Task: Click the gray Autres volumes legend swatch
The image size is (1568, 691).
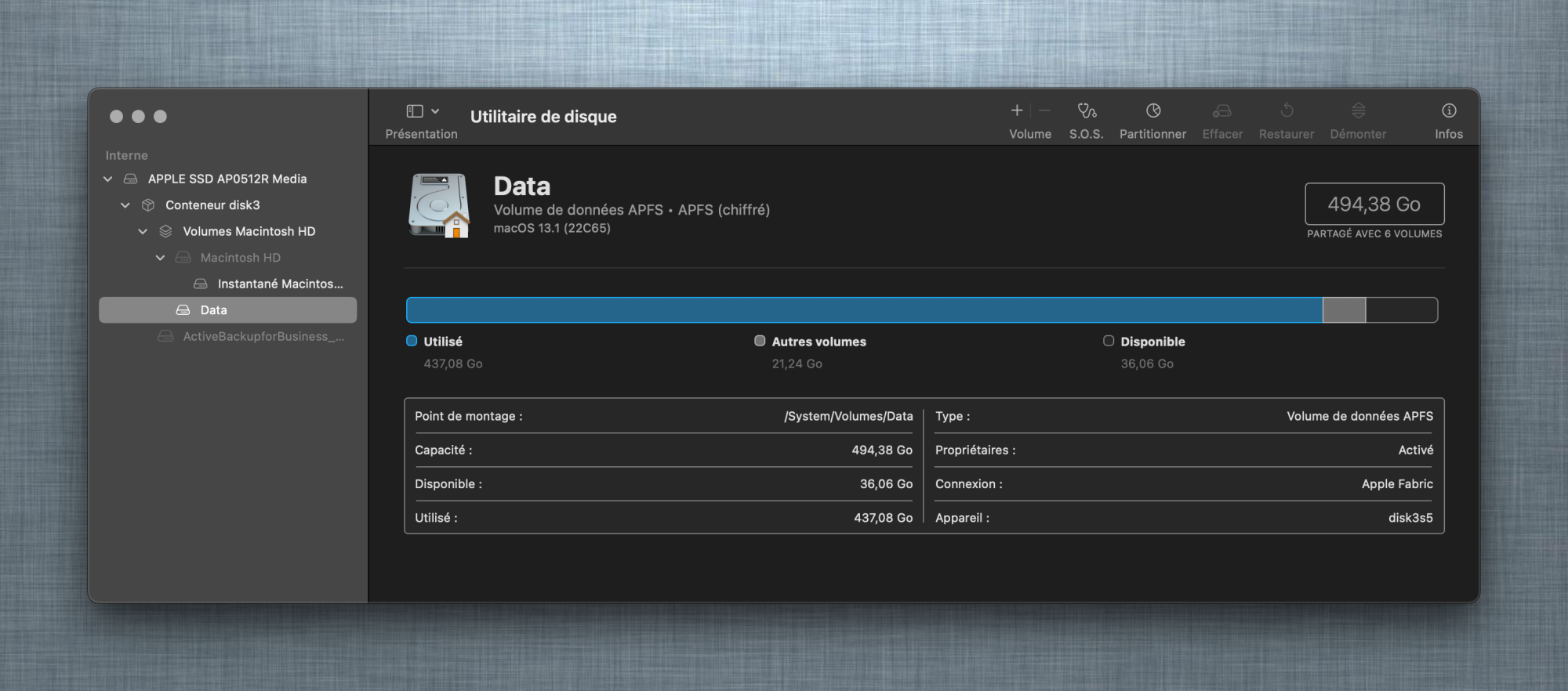Action: coord(760,341)
